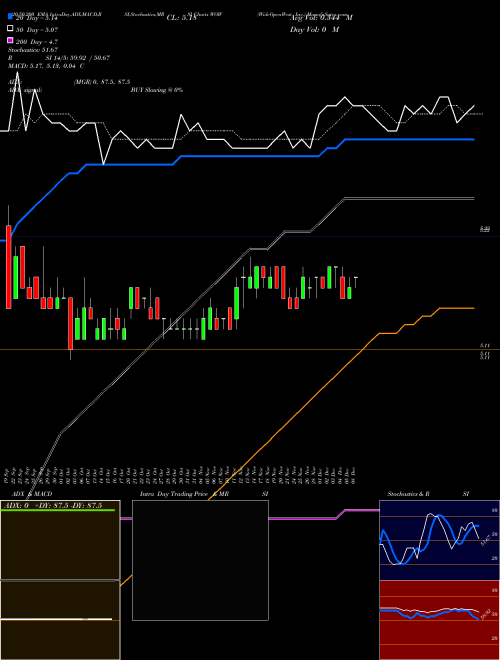The width and height of the screenshot is (500, 660).
Task: Click the 'ADX & MACD' panel title
Action: [x=32, y=494]
